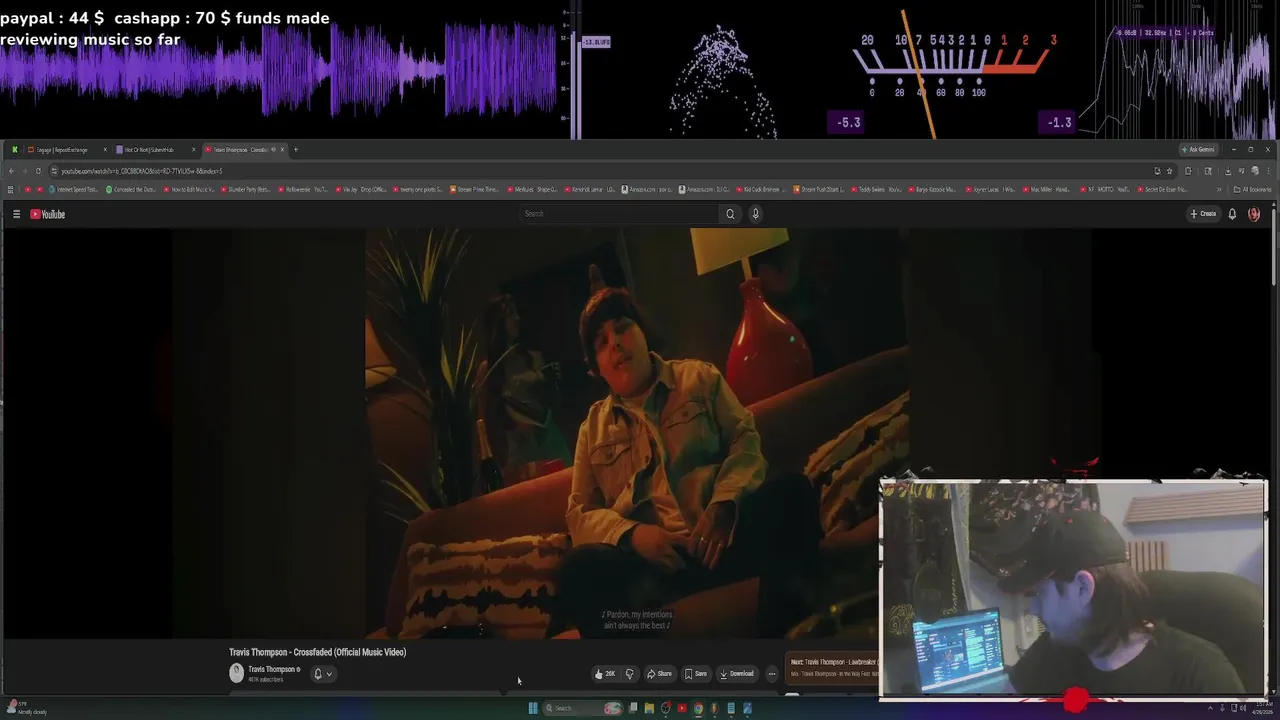1280x720 pixels.
Task: Click the music video player
Action: [x=636, y=433]
